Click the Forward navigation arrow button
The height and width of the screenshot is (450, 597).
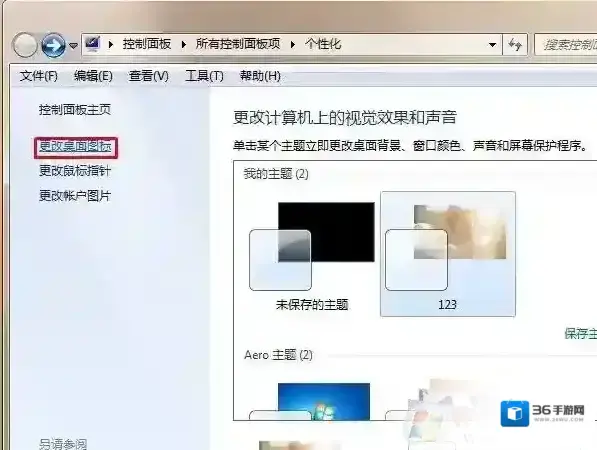[x=53, y=45]
